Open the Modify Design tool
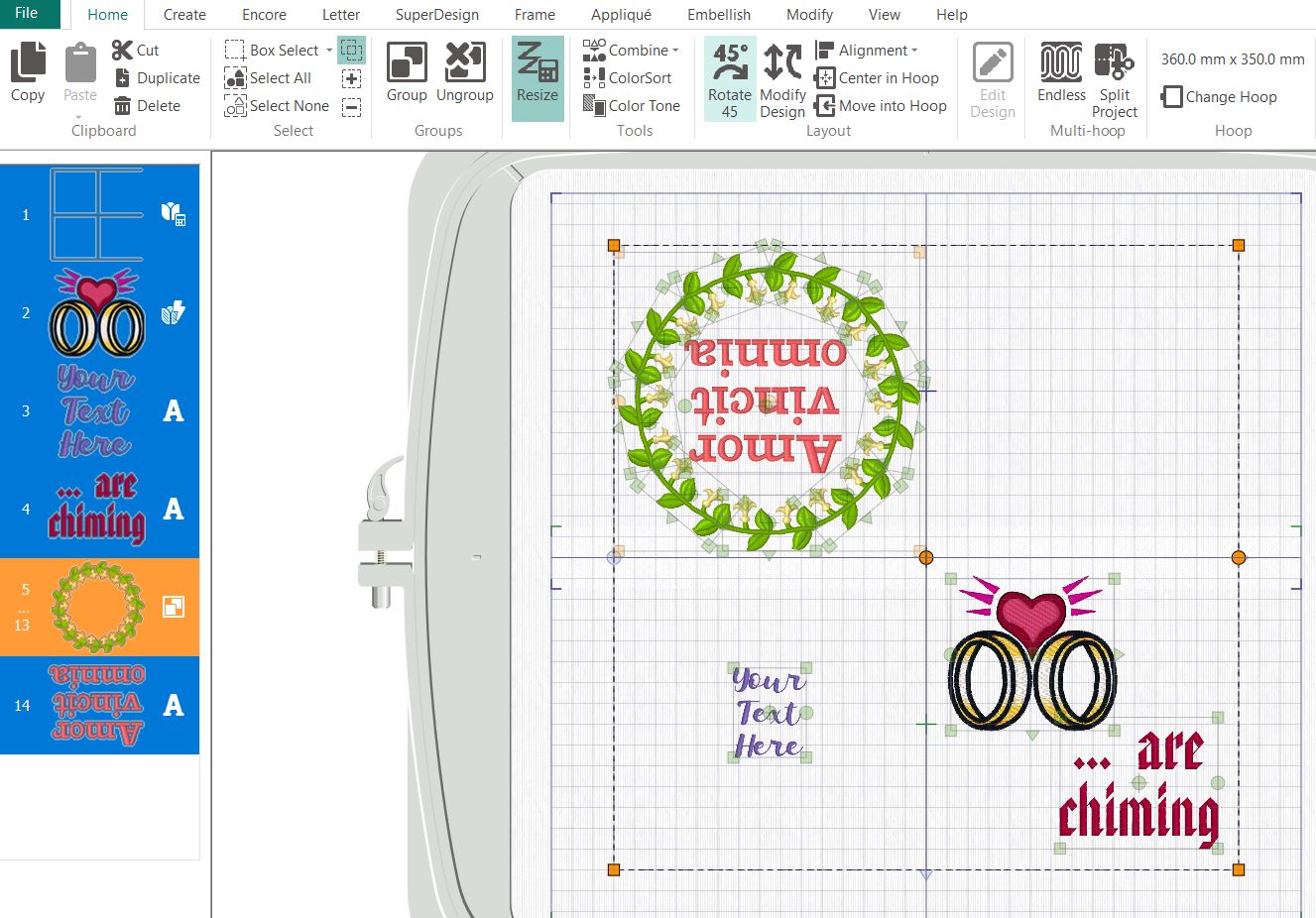The width and height of the screenshot is (1316, 918). pyautogui.click(x=782, y=79)
